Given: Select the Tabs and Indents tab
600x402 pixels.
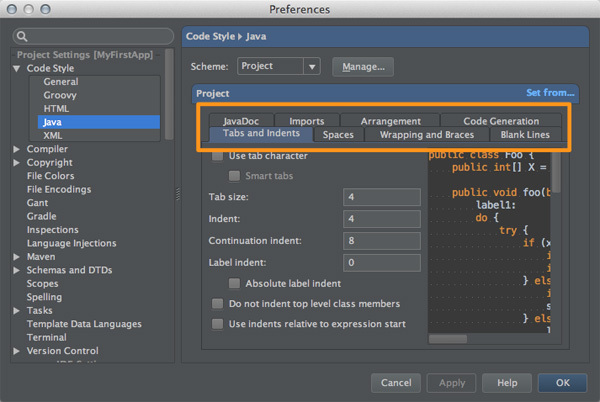Looking at the screenshot, I should pos(261,134).
